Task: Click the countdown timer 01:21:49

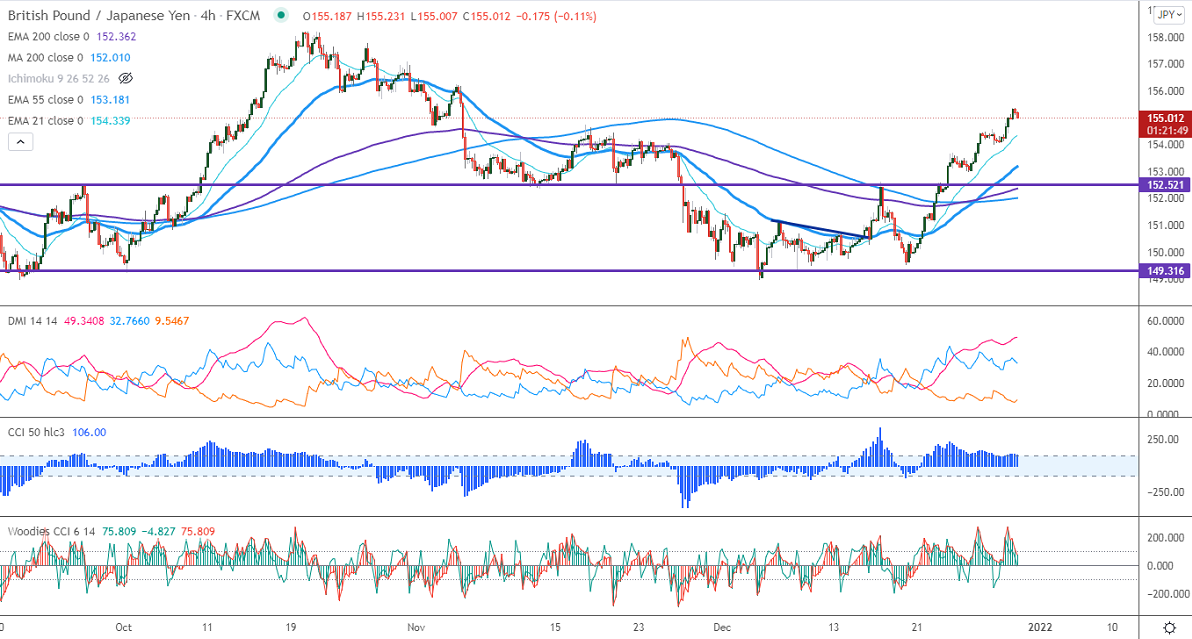Action: [1167, 131]
